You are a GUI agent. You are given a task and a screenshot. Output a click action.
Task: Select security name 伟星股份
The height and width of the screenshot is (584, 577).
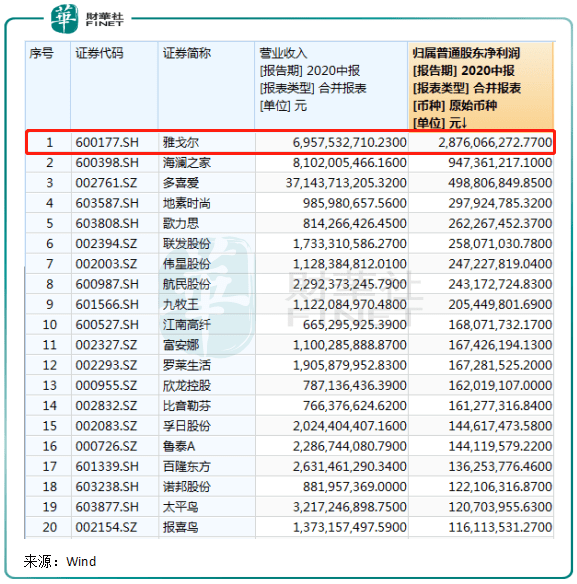187,264
